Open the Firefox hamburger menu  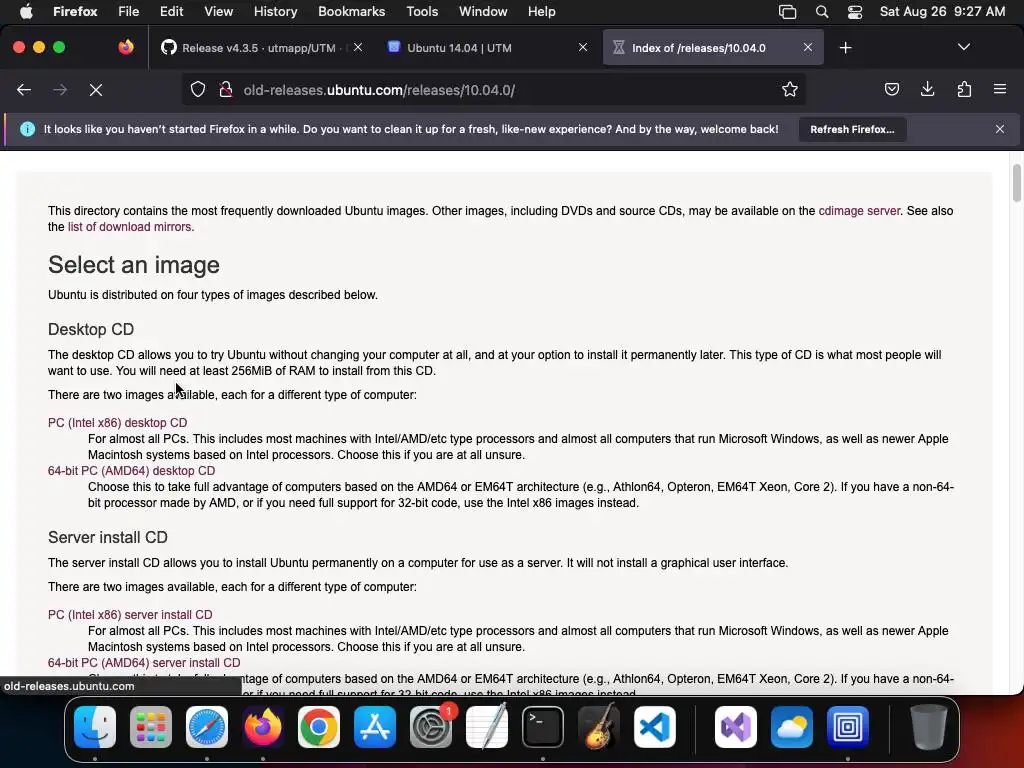click(x=1000, y=89)
